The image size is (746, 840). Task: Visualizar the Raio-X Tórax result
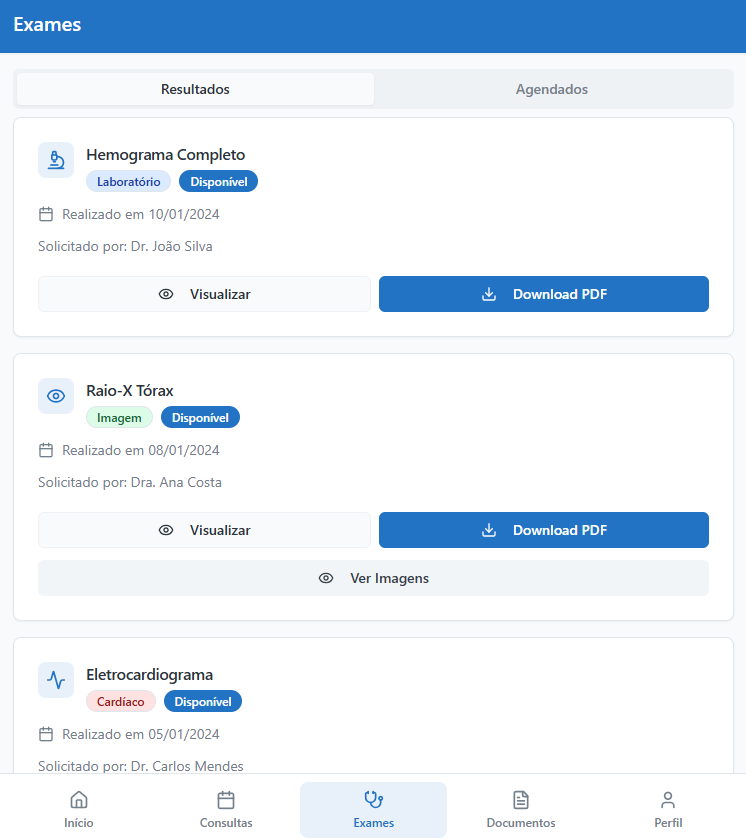point(204,530)
